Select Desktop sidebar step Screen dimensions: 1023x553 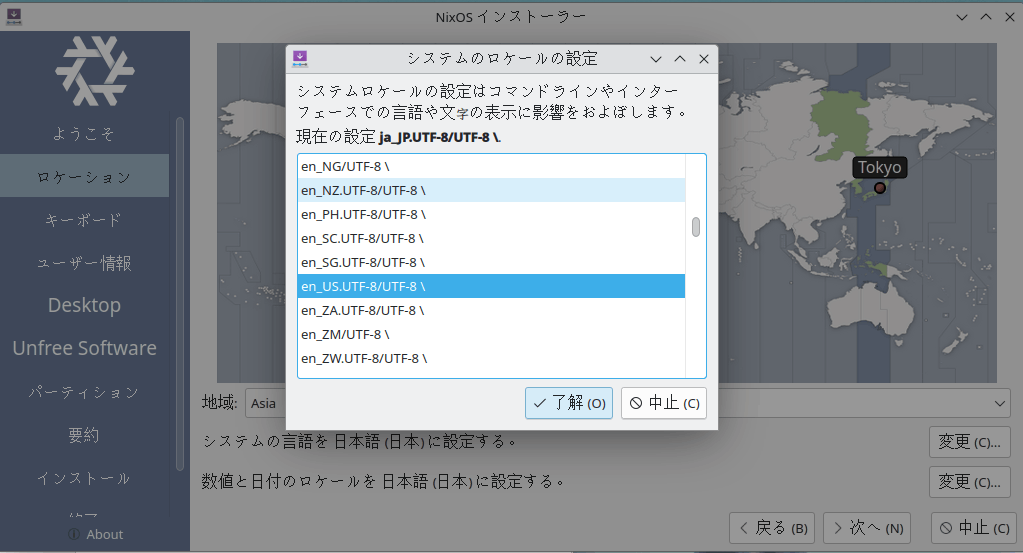tap(84, 305)
